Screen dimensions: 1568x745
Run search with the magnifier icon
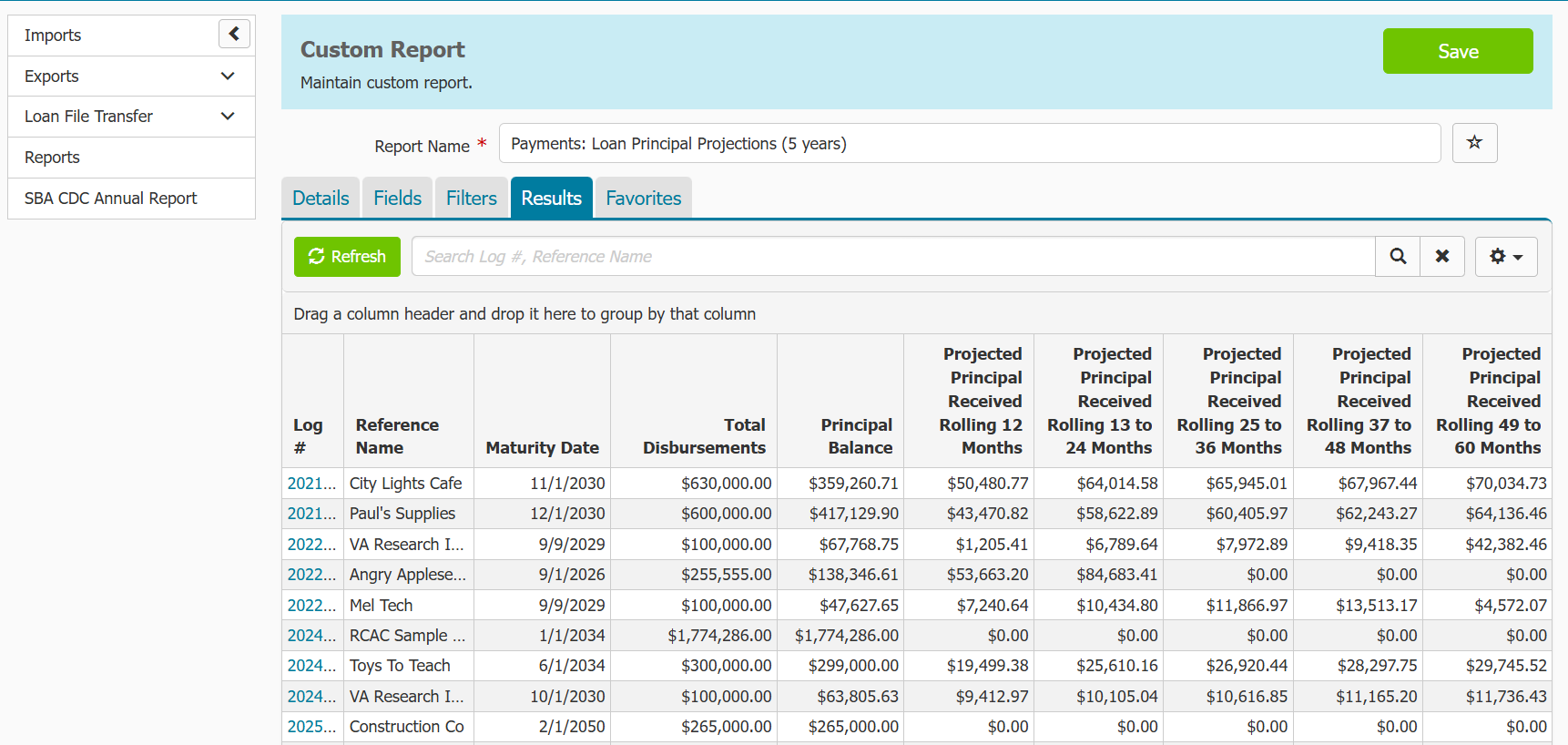click(x=1398, y=257)
